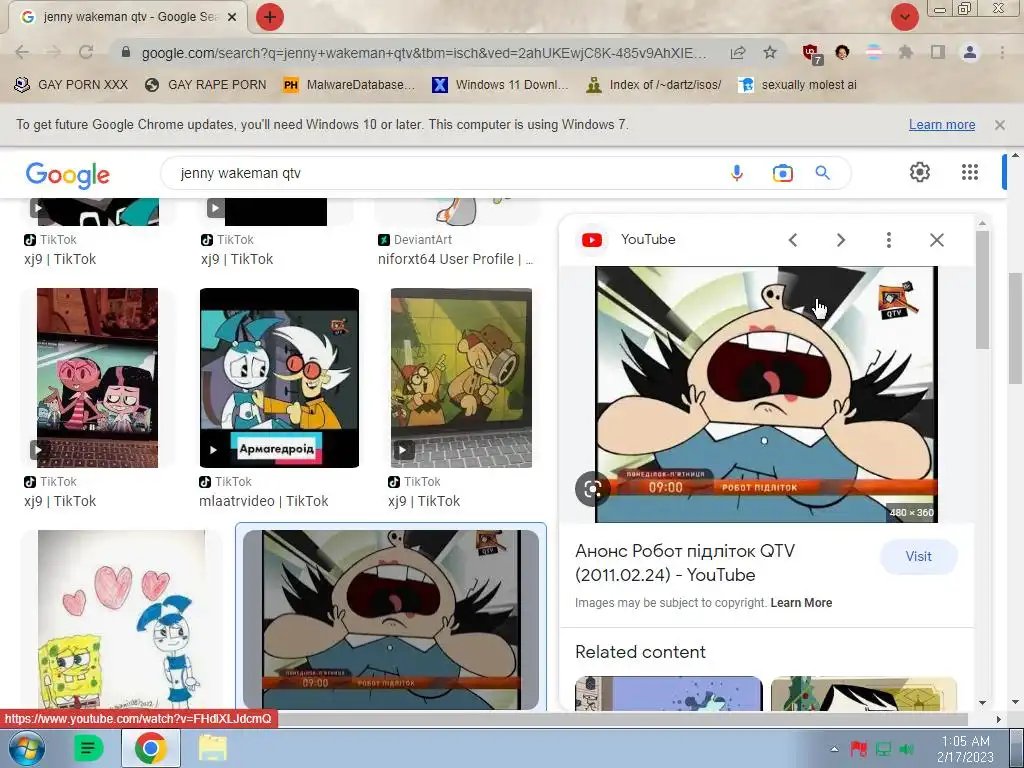Open the Chrome three-dot menu
Viewport: 1024px width, 768px height.
1002,52
